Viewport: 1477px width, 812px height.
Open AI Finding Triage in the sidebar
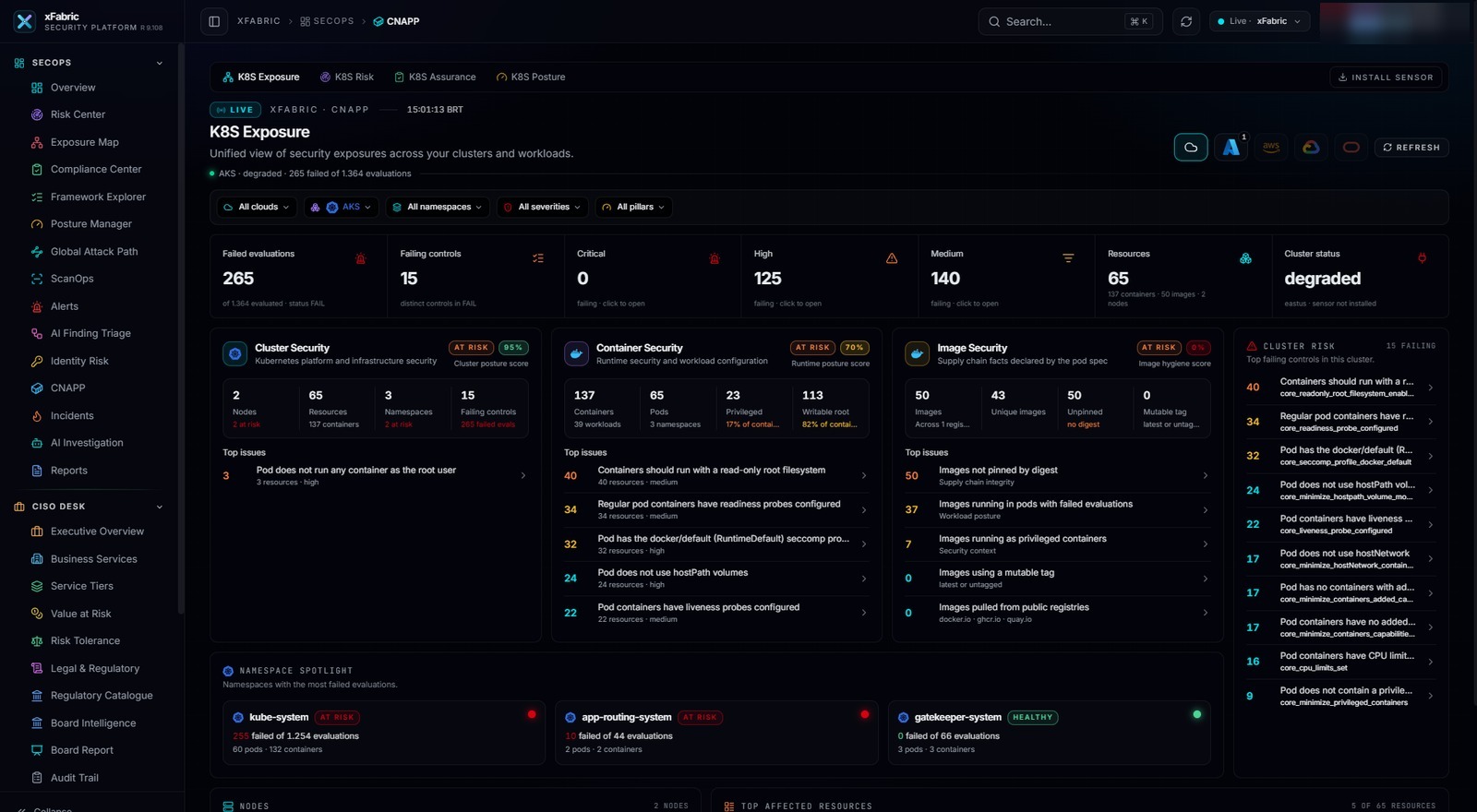coord(92,333)
